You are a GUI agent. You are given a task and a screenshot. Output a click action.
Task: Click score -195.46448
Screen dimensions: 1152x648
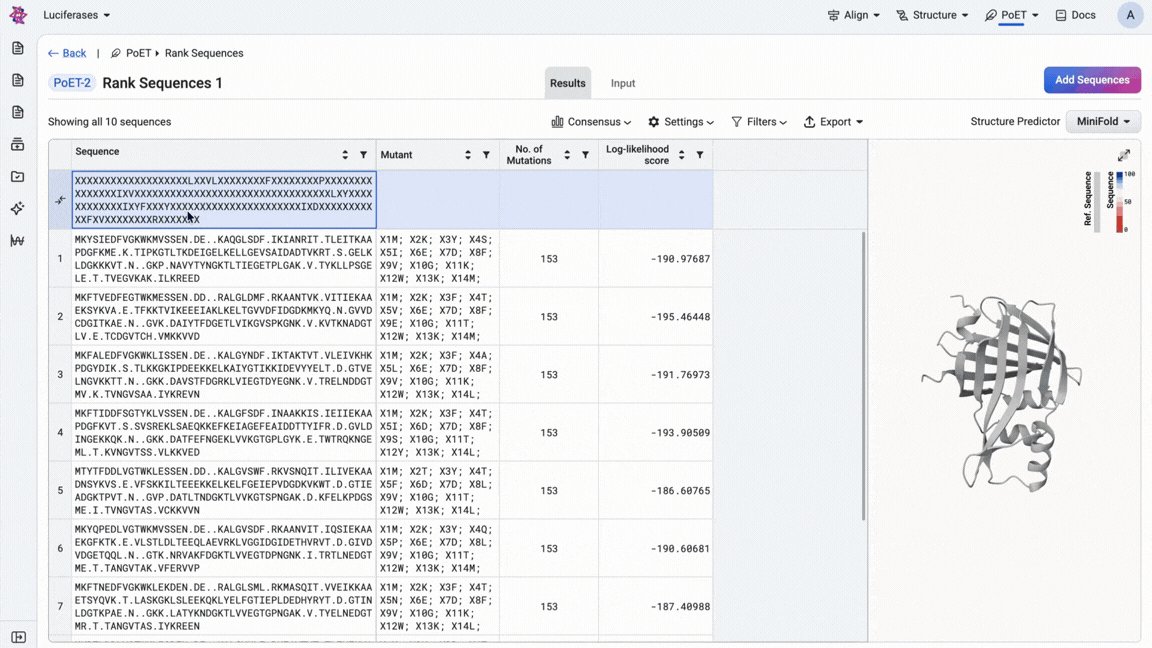coord(680,317)
